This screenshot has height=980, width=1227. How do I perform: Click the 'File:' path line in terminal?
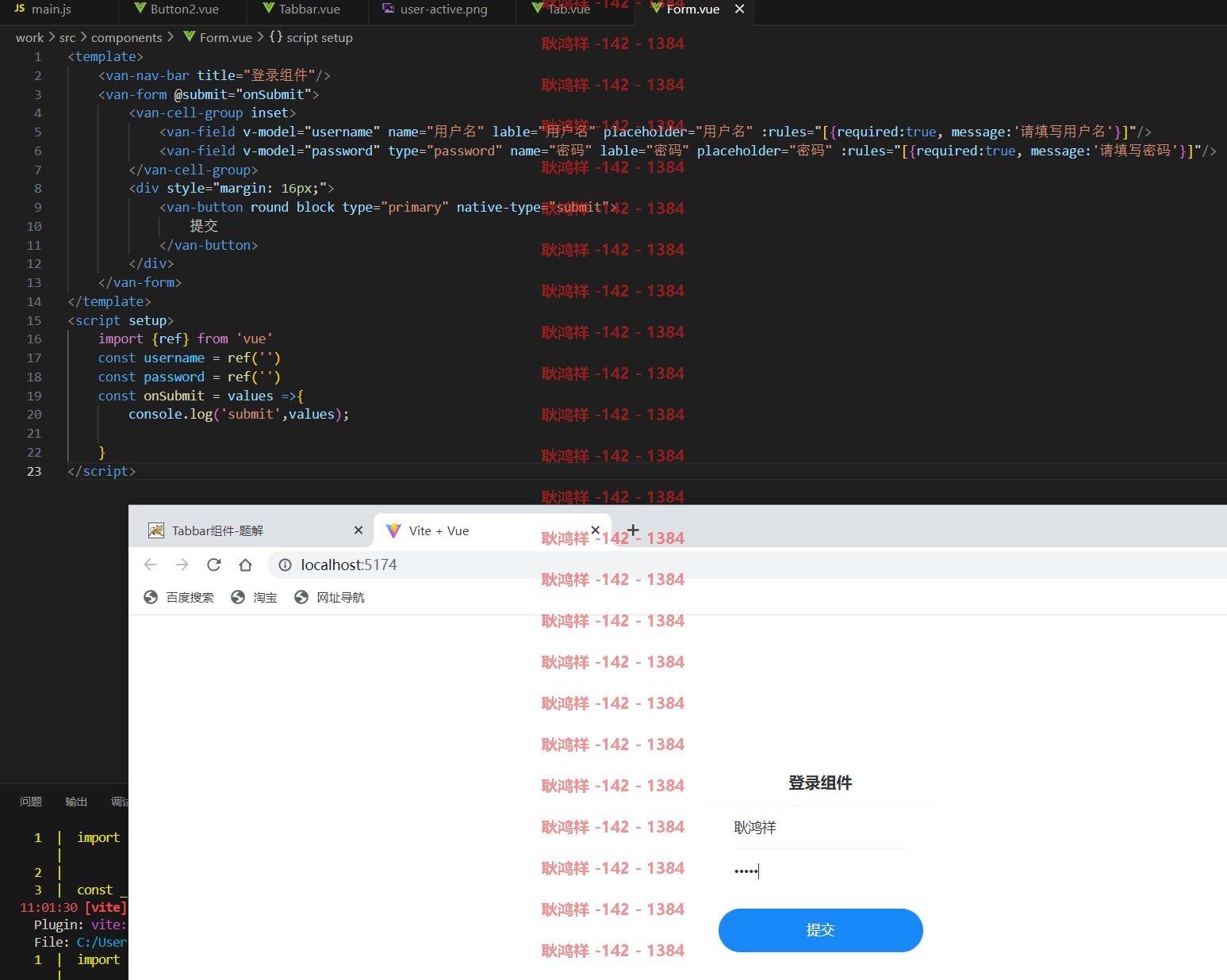[x=80, y=942]
